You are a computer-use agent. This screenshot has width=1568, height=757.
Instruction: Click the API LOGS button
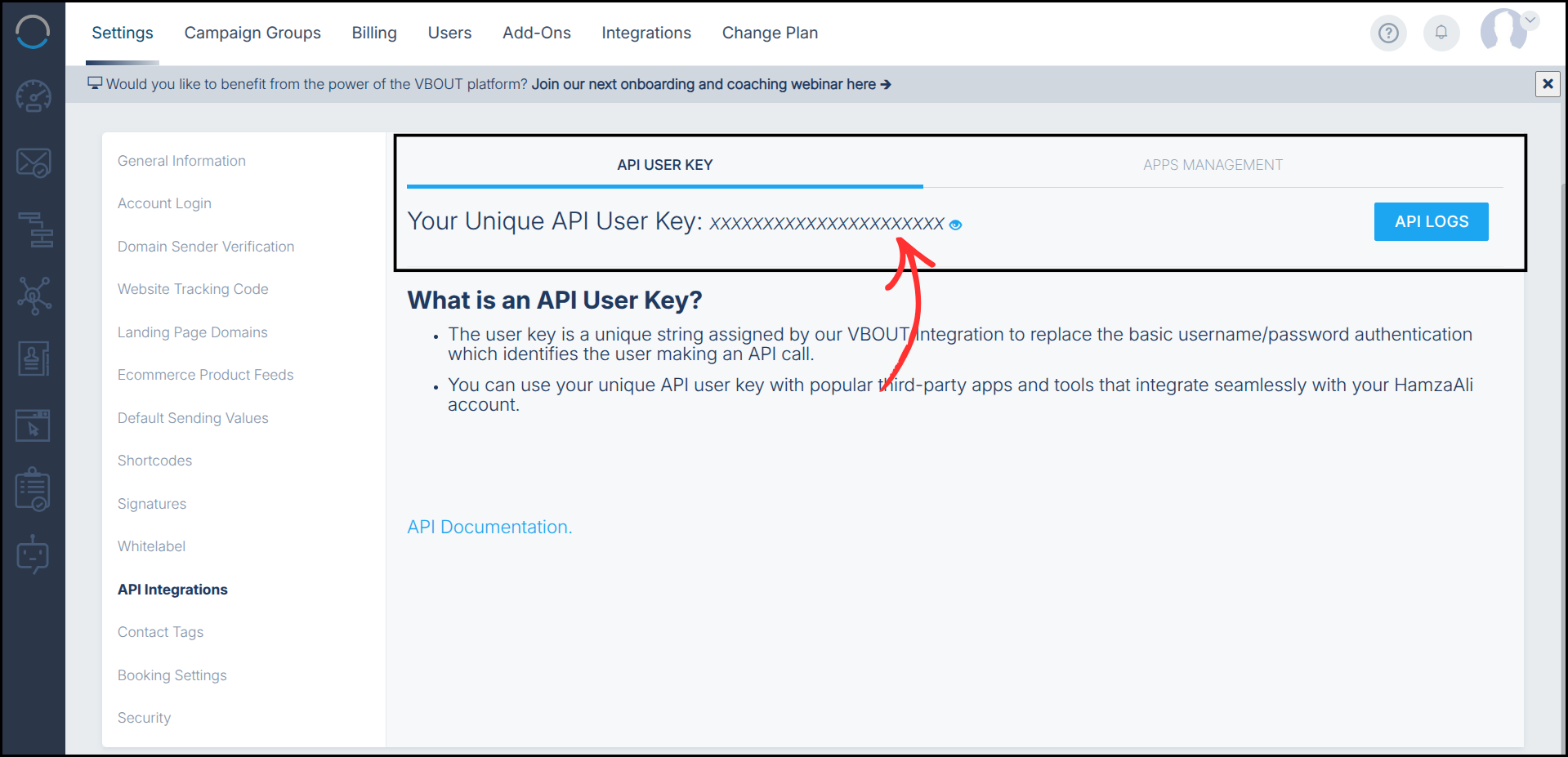click(x=1430, y=221)
